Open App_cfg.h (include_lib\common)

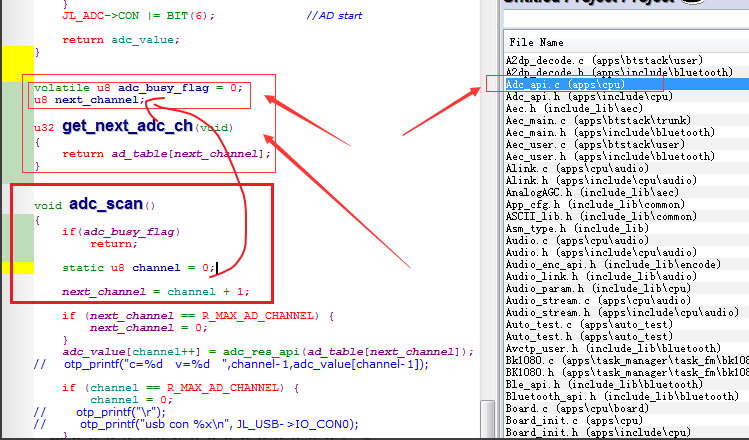(x=595, y=204)
